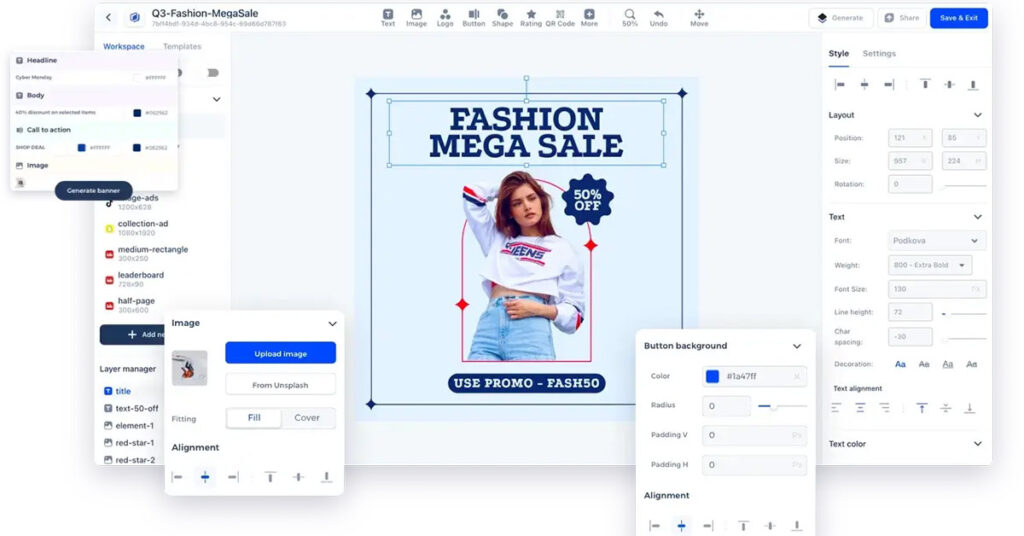Image resolution: width=1024 pixels, height=536 pixels.
Task: Open the Font dropdown showing Podkova
Action: 936,240
